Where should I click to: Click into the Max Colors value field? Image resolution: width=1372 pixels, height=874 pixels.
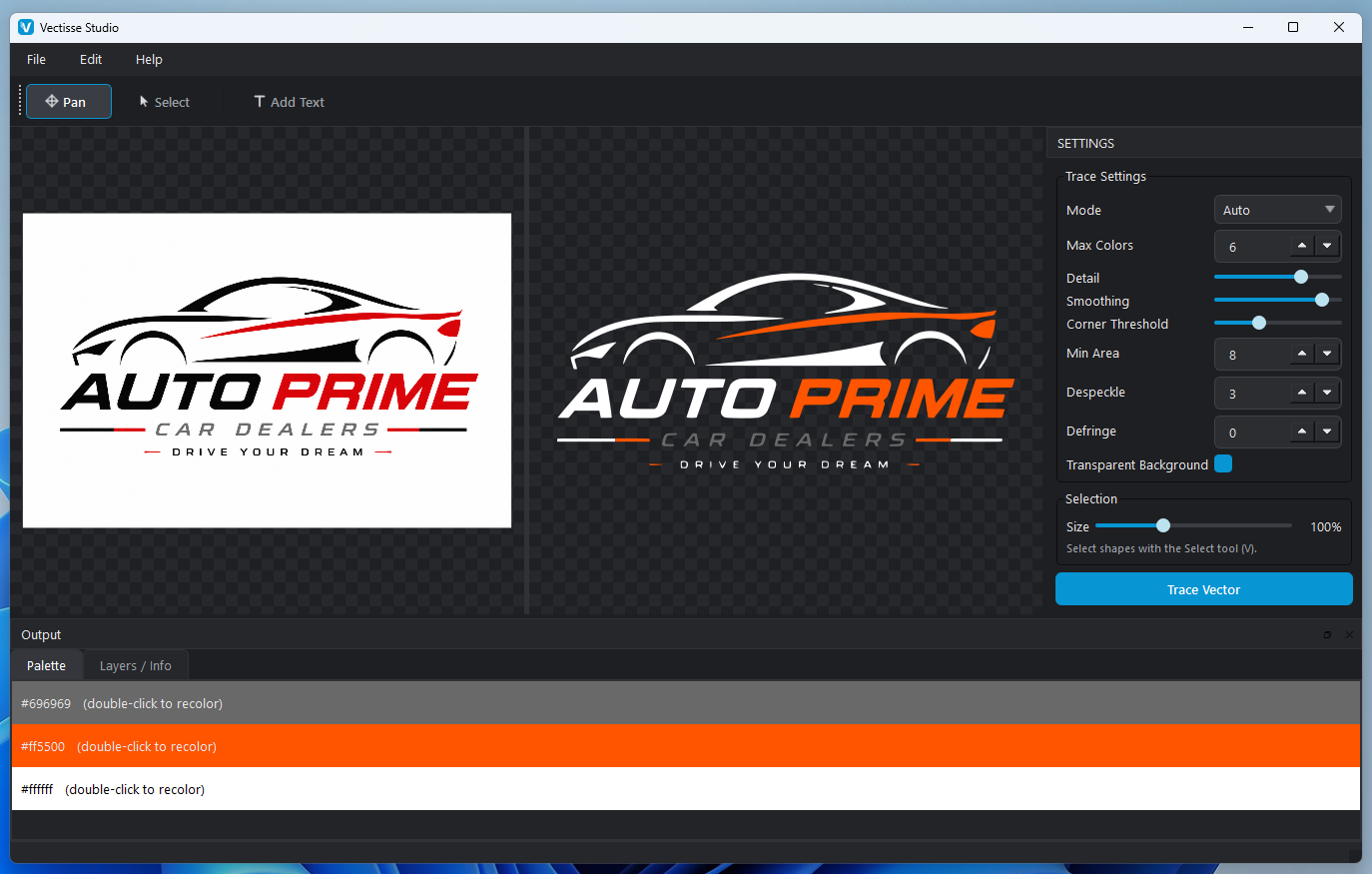coord(1252,246)
